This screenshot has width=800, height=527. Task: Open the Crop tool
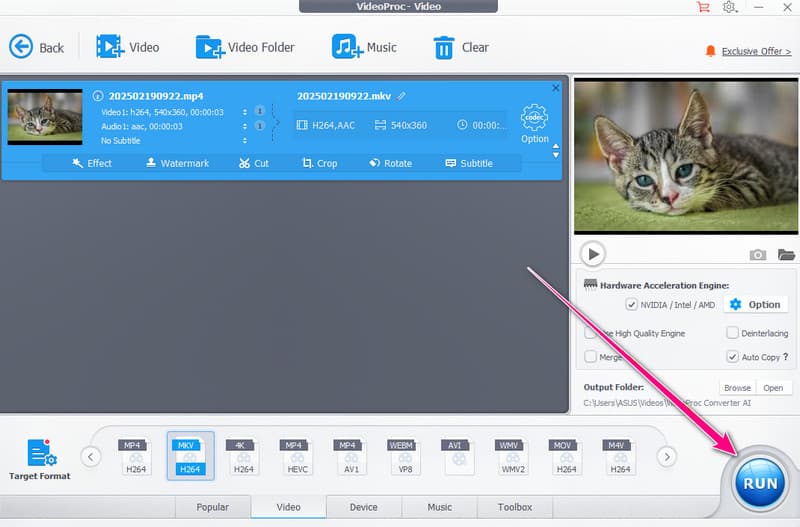(320, 163)
